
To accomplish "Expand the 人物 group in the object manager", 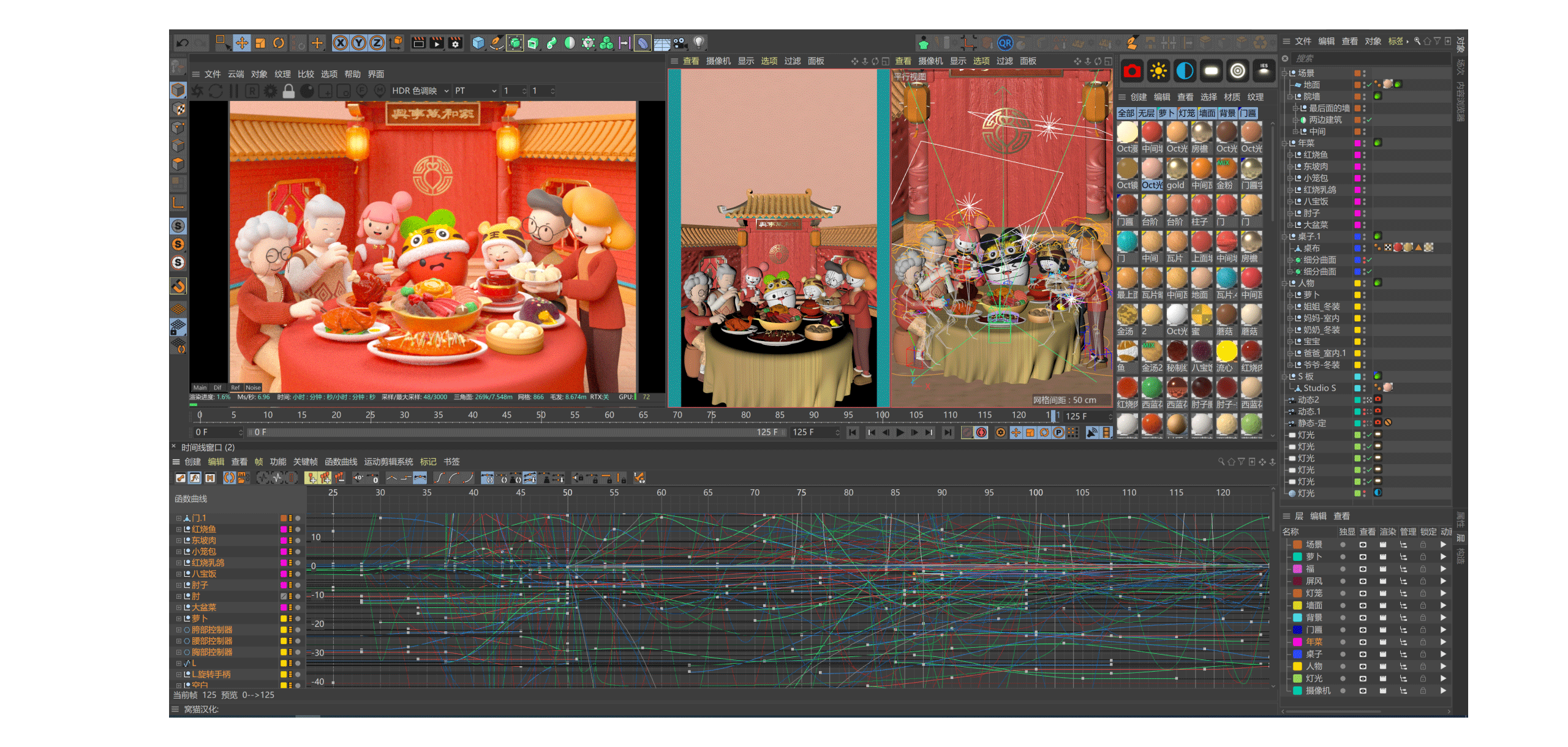I will (1285, 283).
